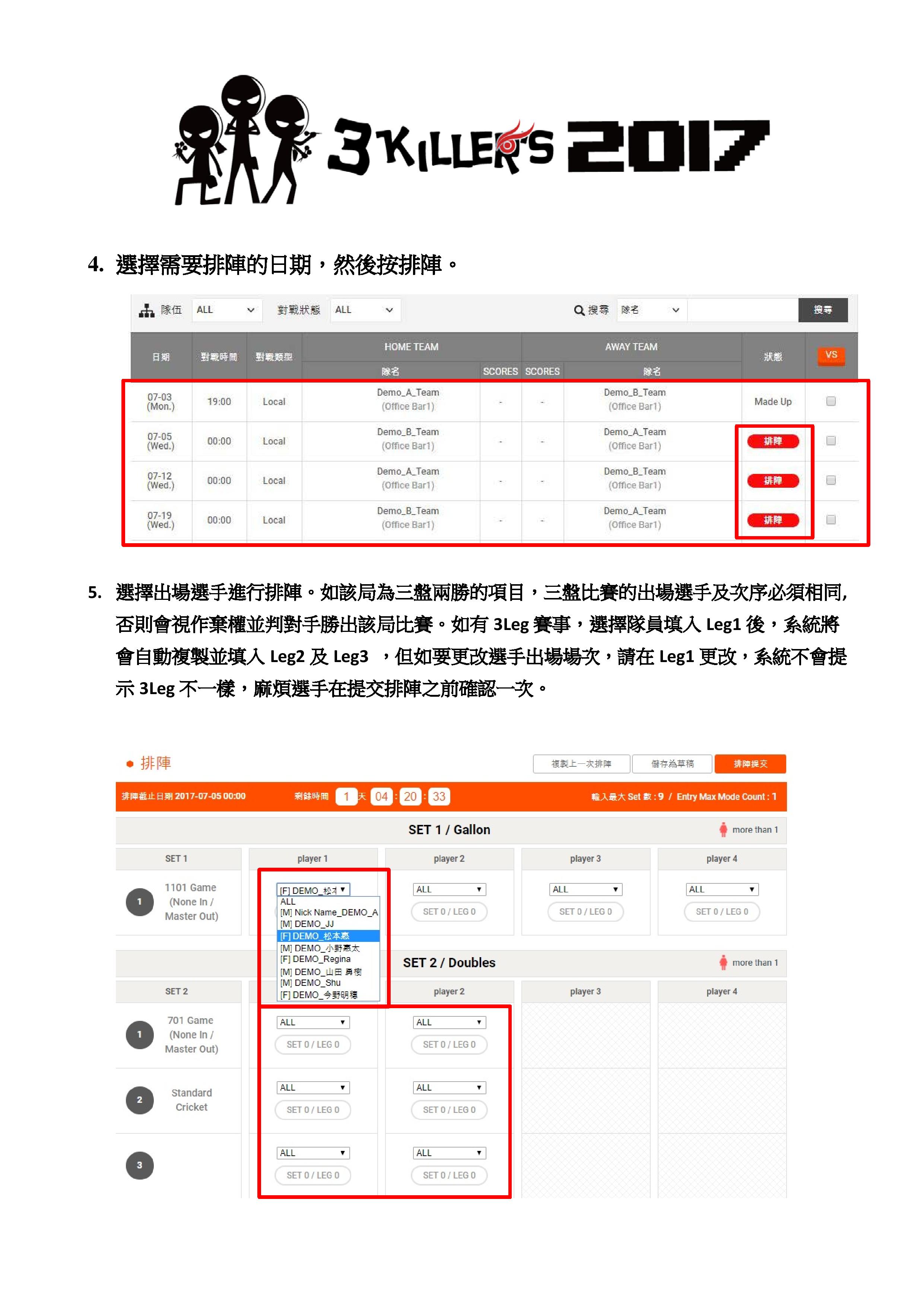Click the team hierarchy icon beside 隊伍
Viewport: 924px width, 1307px height.
coord(147,310)
